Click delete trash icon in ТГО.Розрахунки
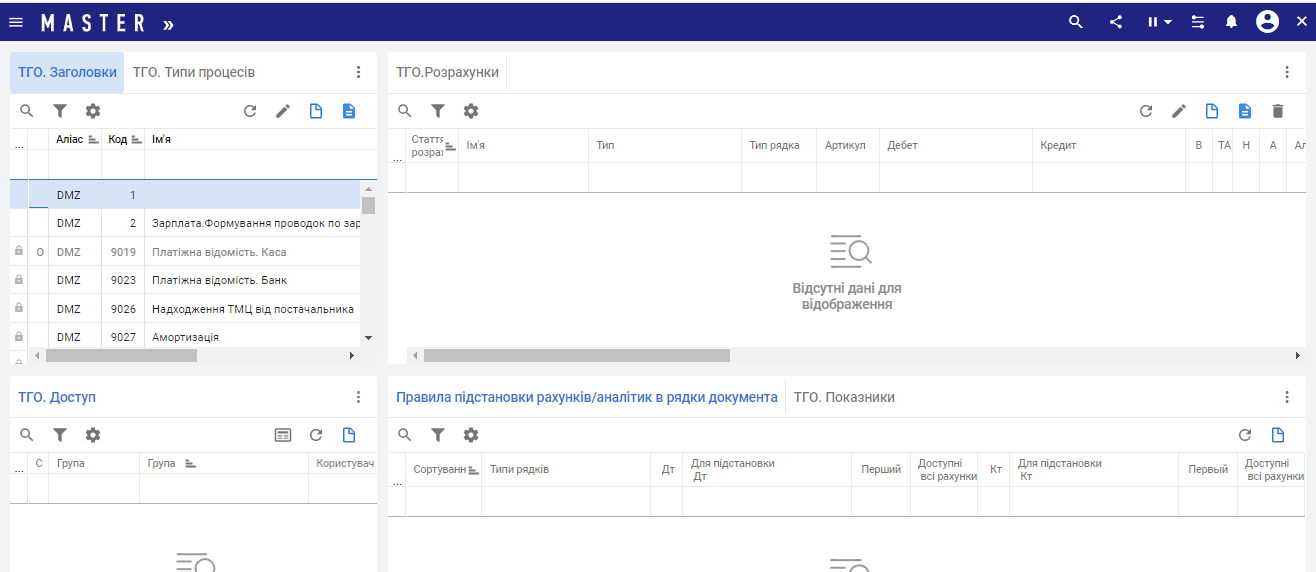 pyautogui.click(x=1277, y=111)
